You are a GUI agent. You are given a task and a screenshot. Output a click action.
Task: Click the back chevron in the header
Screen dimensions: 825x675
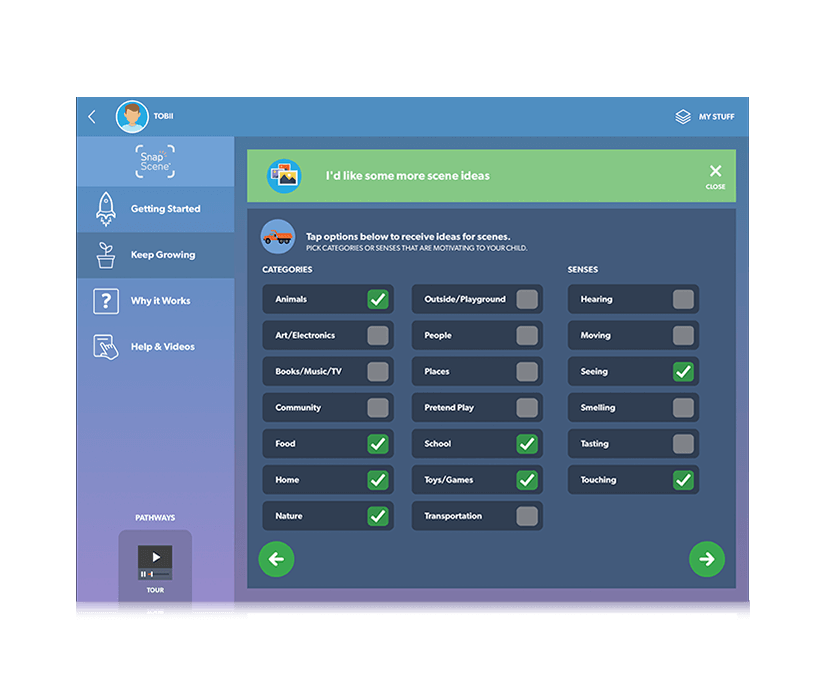pyautogui.click(x=92, y=117)
